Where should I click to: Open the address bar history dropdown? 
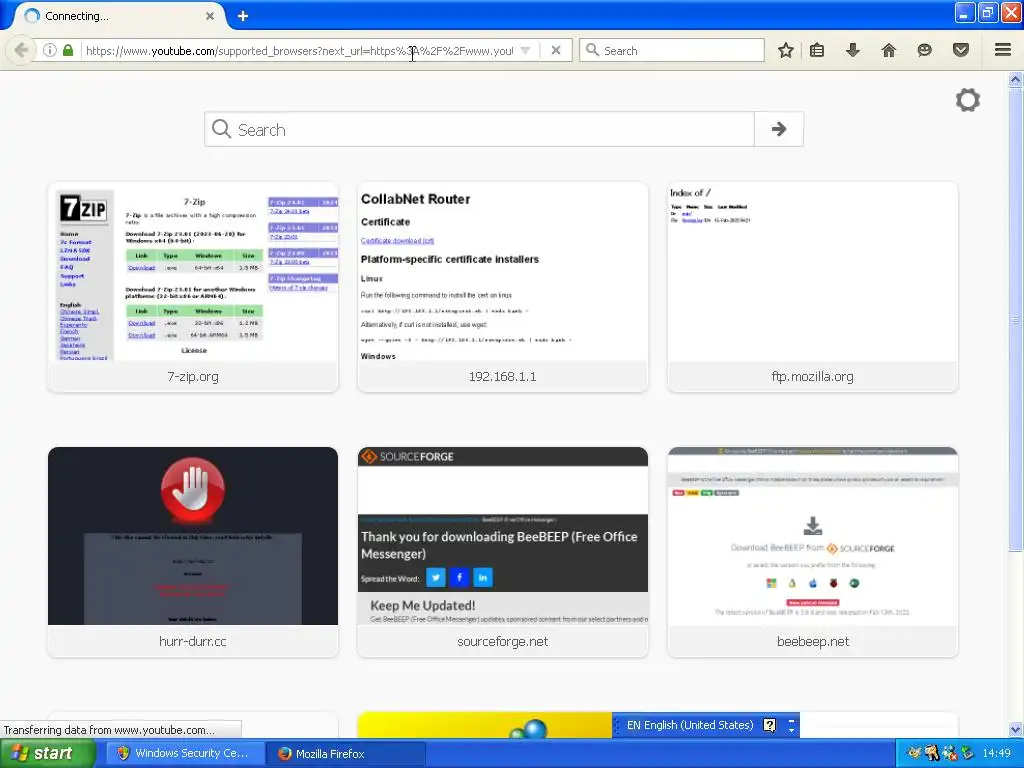[x=526, y=50]
